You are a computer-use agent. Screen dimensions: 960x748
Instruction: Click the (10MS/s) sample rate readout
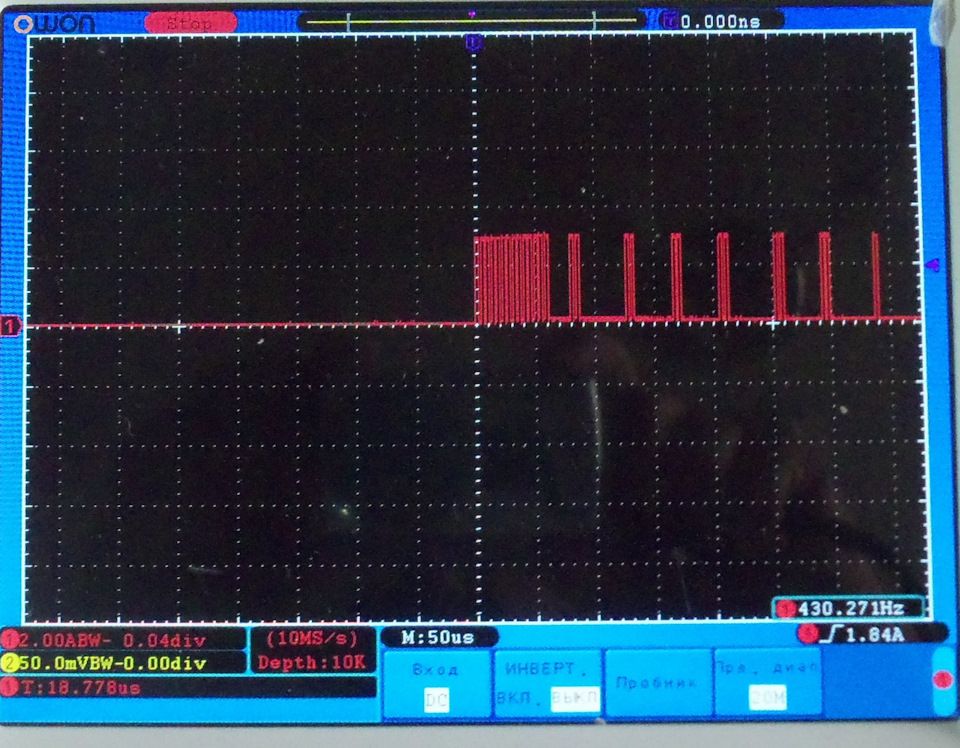(312, 638)
